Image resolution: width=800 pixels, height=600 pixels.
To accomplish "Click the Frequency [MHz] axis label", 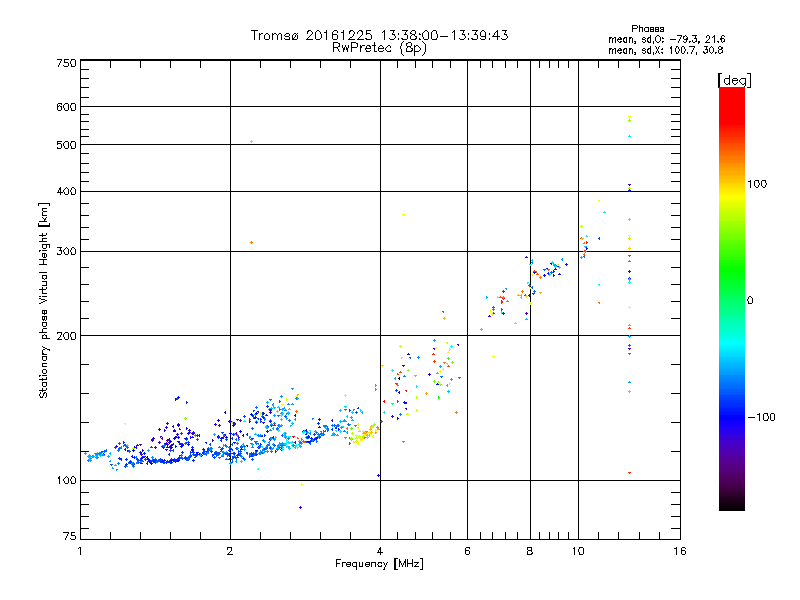I will 379,564.
